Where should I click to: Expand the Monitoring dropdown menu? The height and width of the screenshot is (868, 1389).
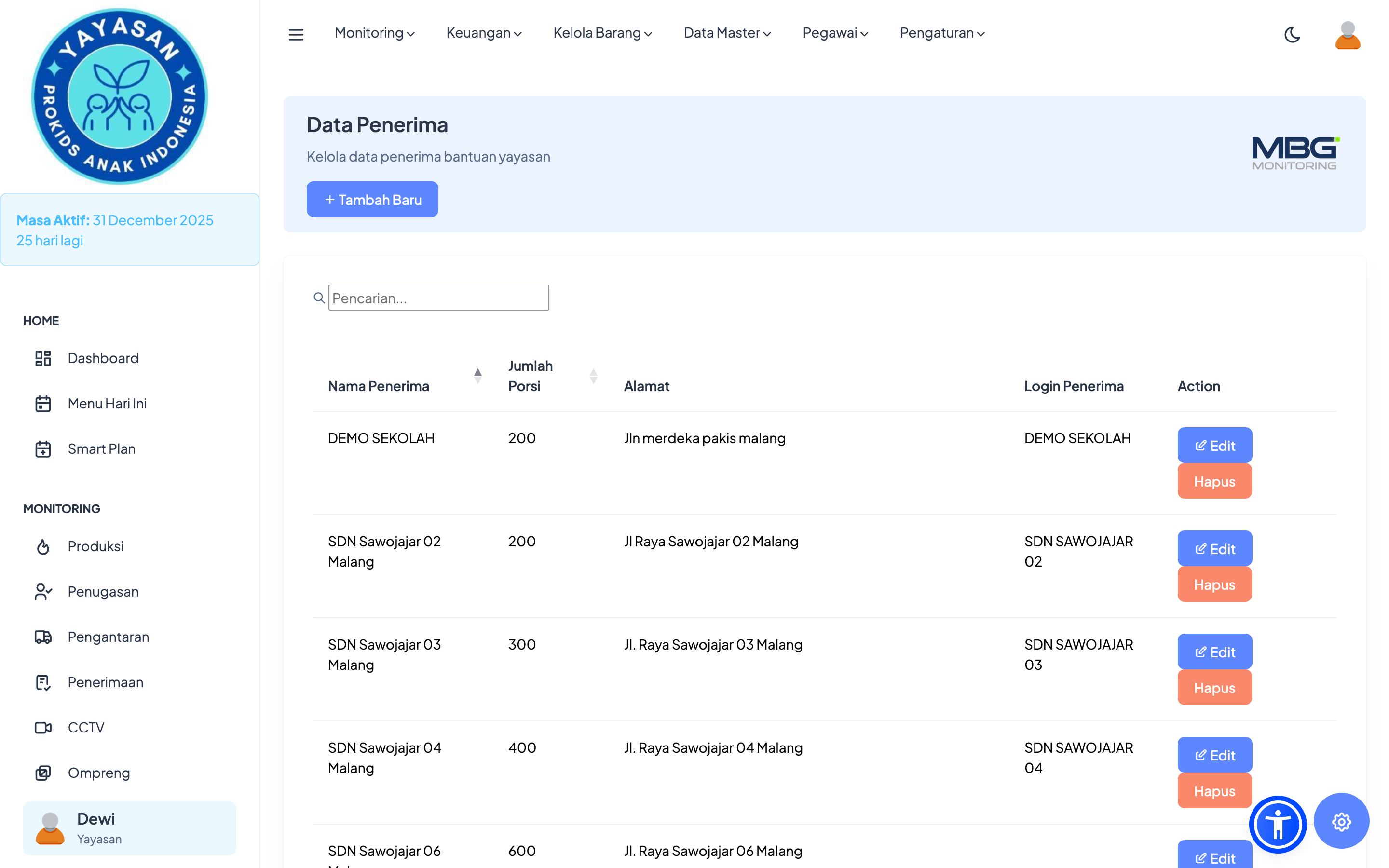(374, 33)
